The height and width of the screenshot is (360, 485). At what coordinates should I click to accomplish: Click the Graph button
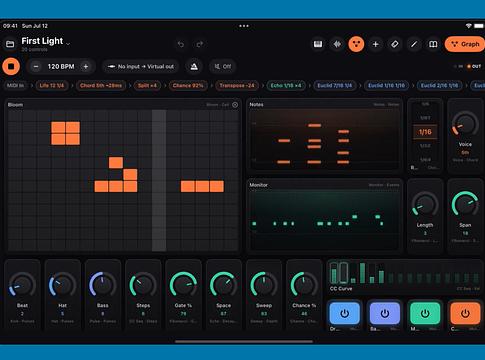coord(465,44)
